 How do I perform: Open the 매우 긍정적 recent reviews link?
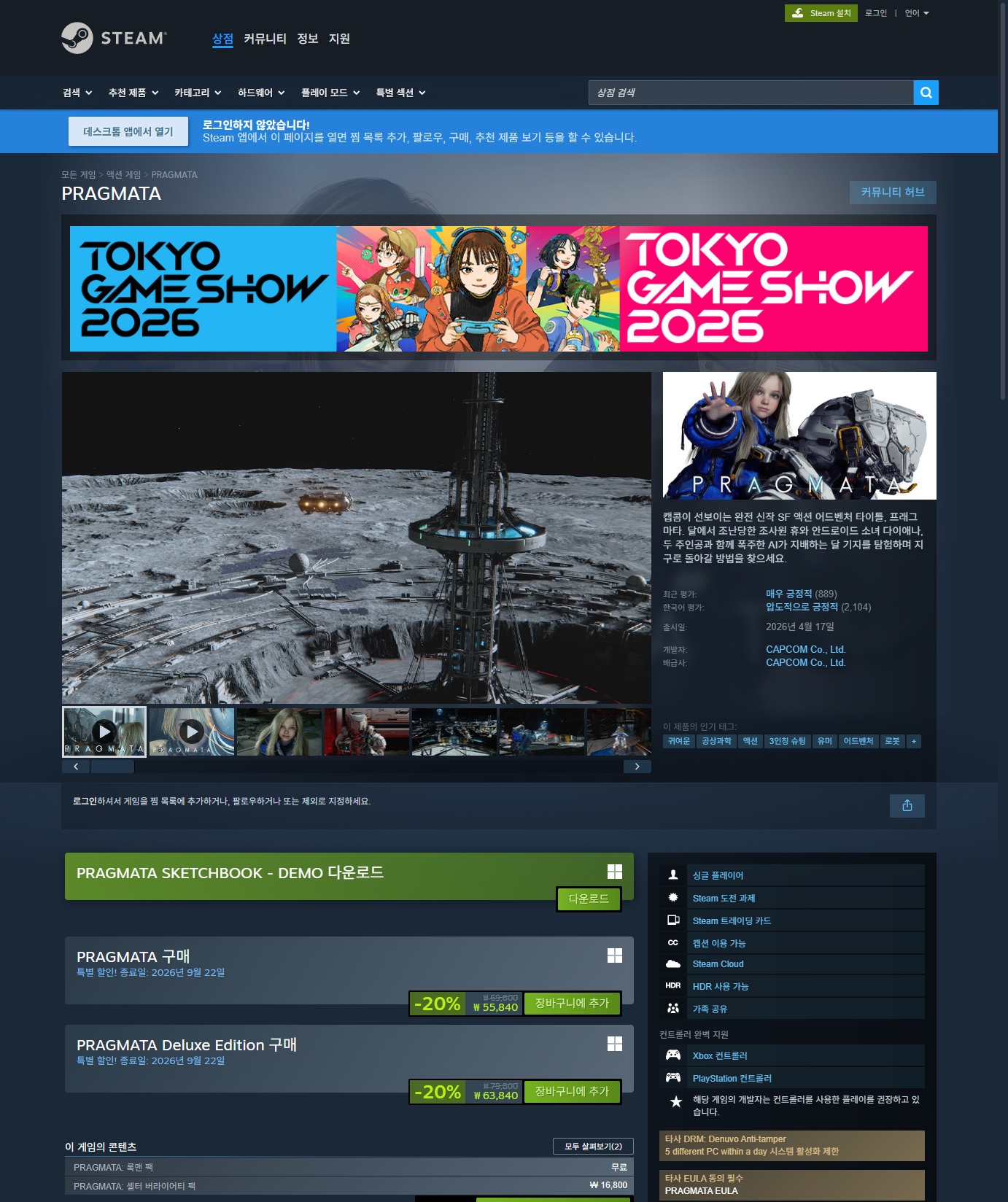(788, 594)
